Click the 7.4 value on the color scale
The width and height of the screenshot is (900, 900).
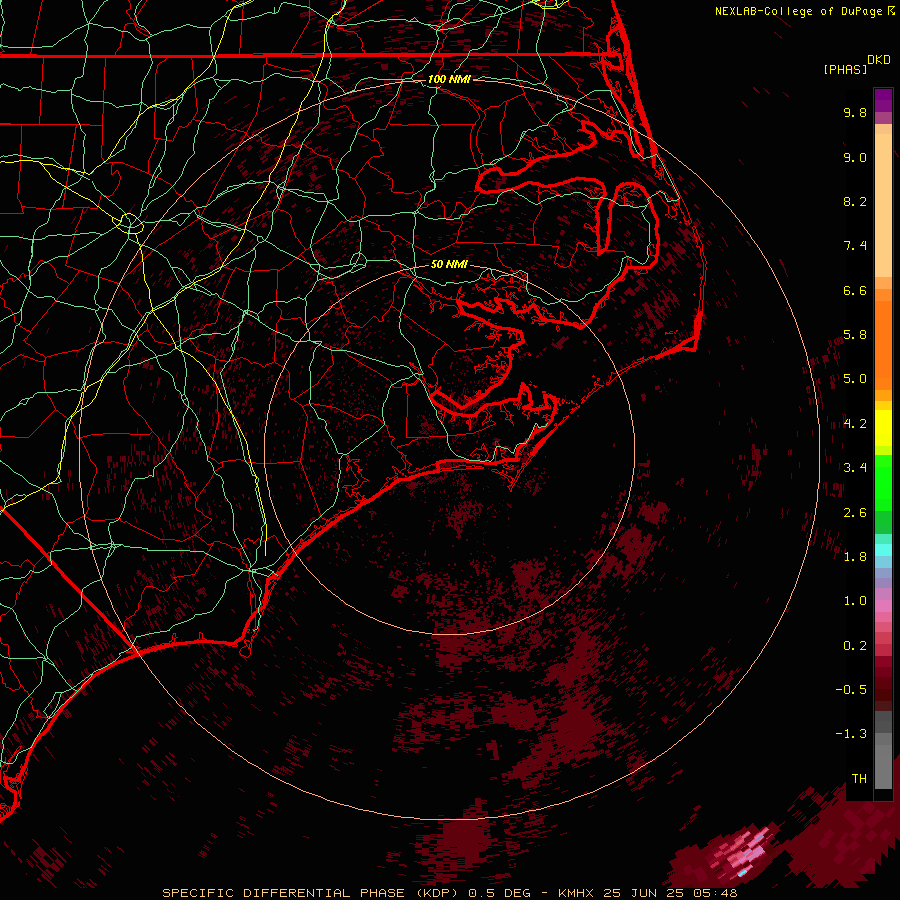855,246
